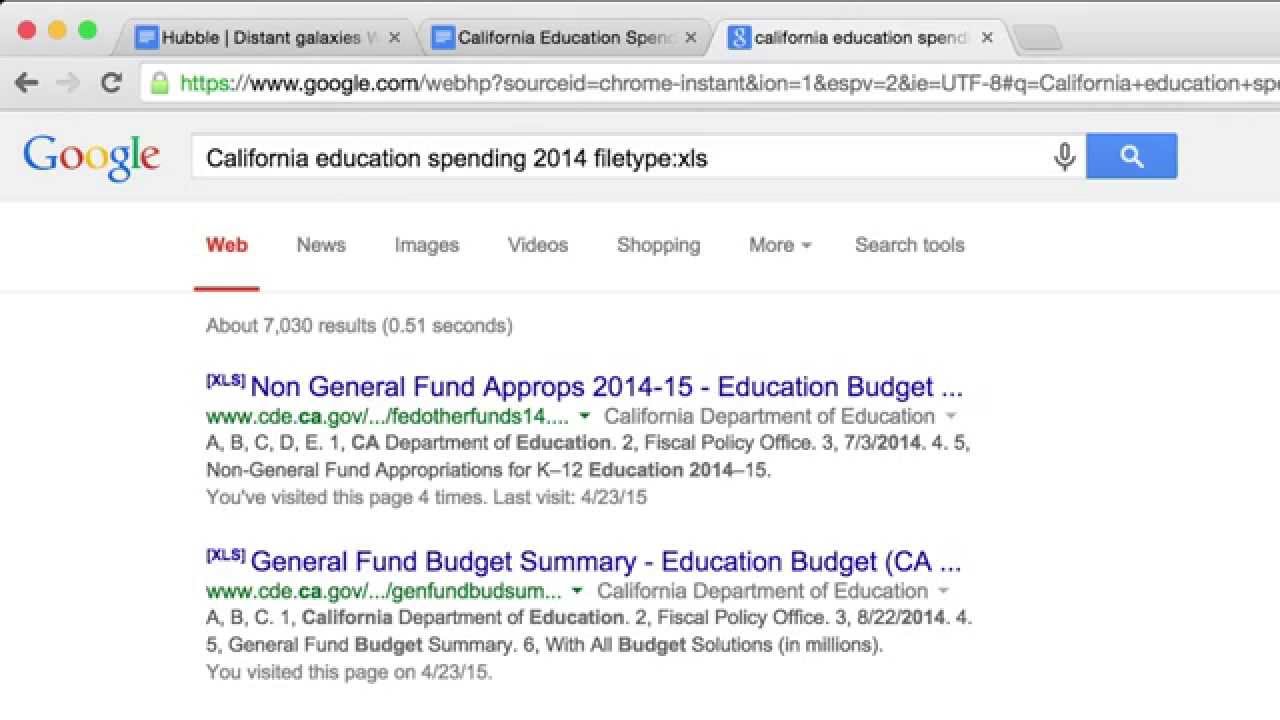Image resolution: width=1280 pixels, height=720 pixels.
Task: Close the California Education Spending docs tab
Action: coord(690,38)
